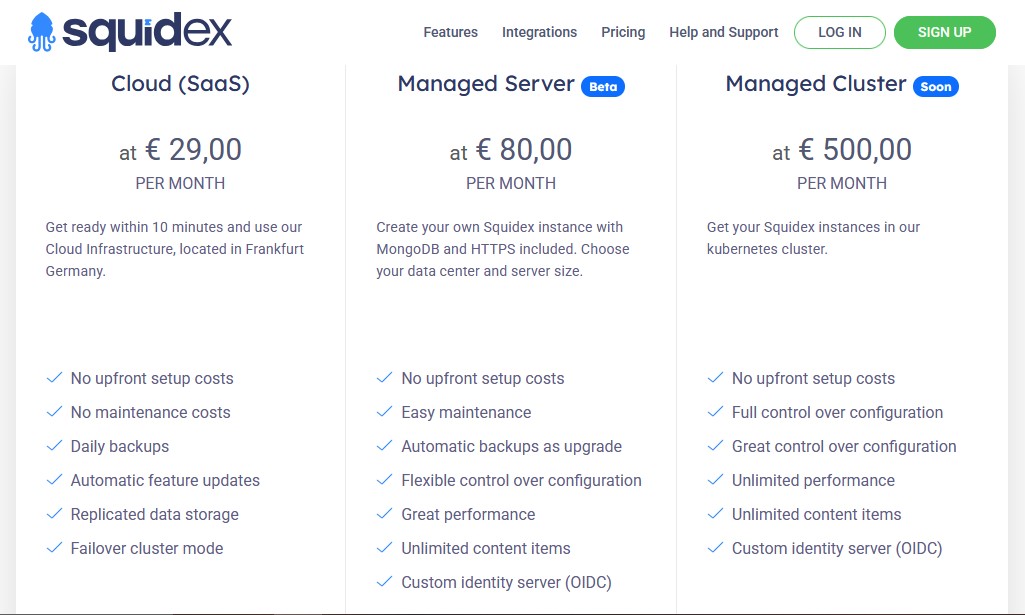Click the checkmark beside Easy maintenance
This screenshot has width=1025, height=615.
(x=385, y=412)
